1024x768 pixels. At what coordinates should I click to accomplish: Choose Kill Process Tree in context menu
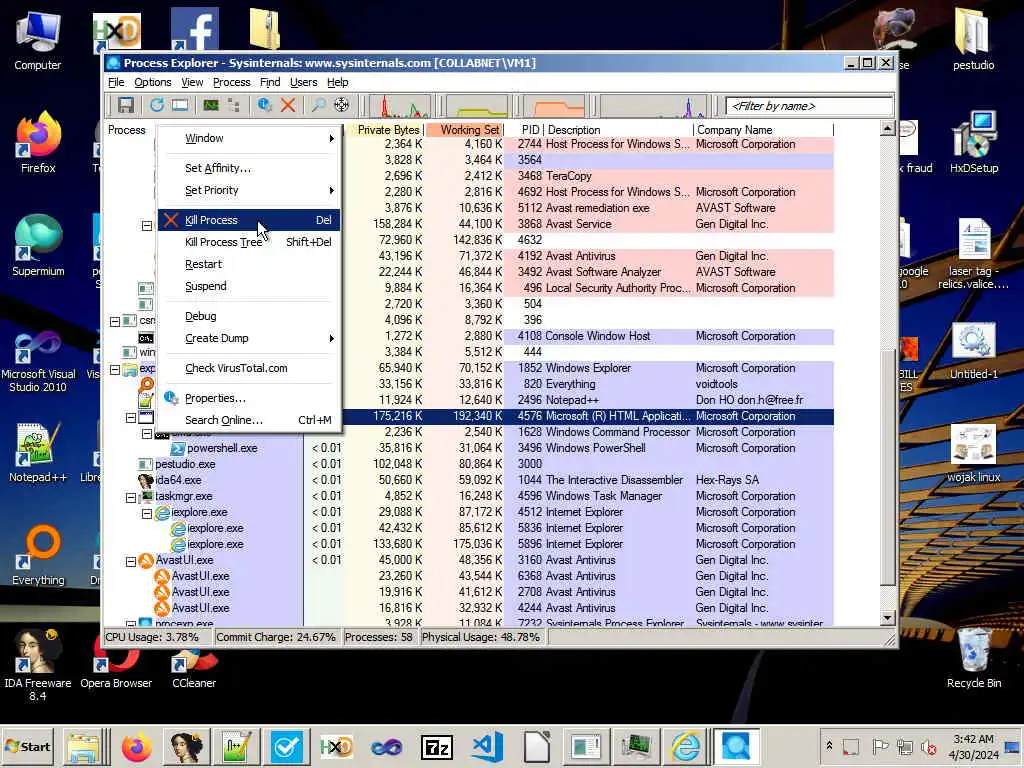tap(249, 242)
